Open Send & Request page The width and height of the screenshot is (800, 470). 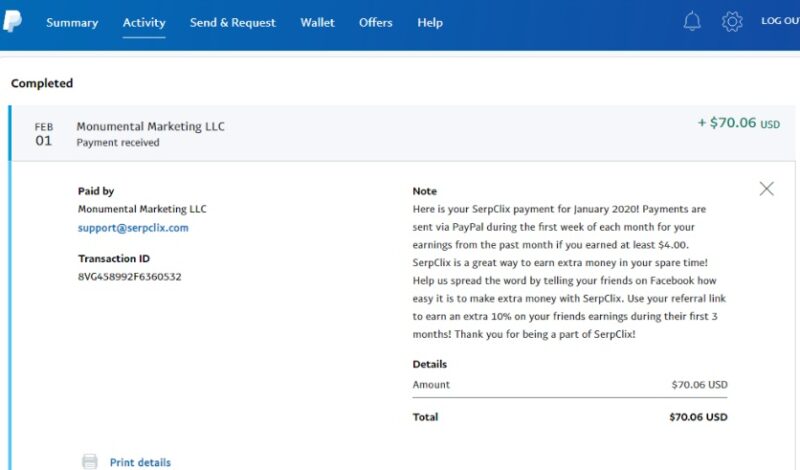(233, 23)
